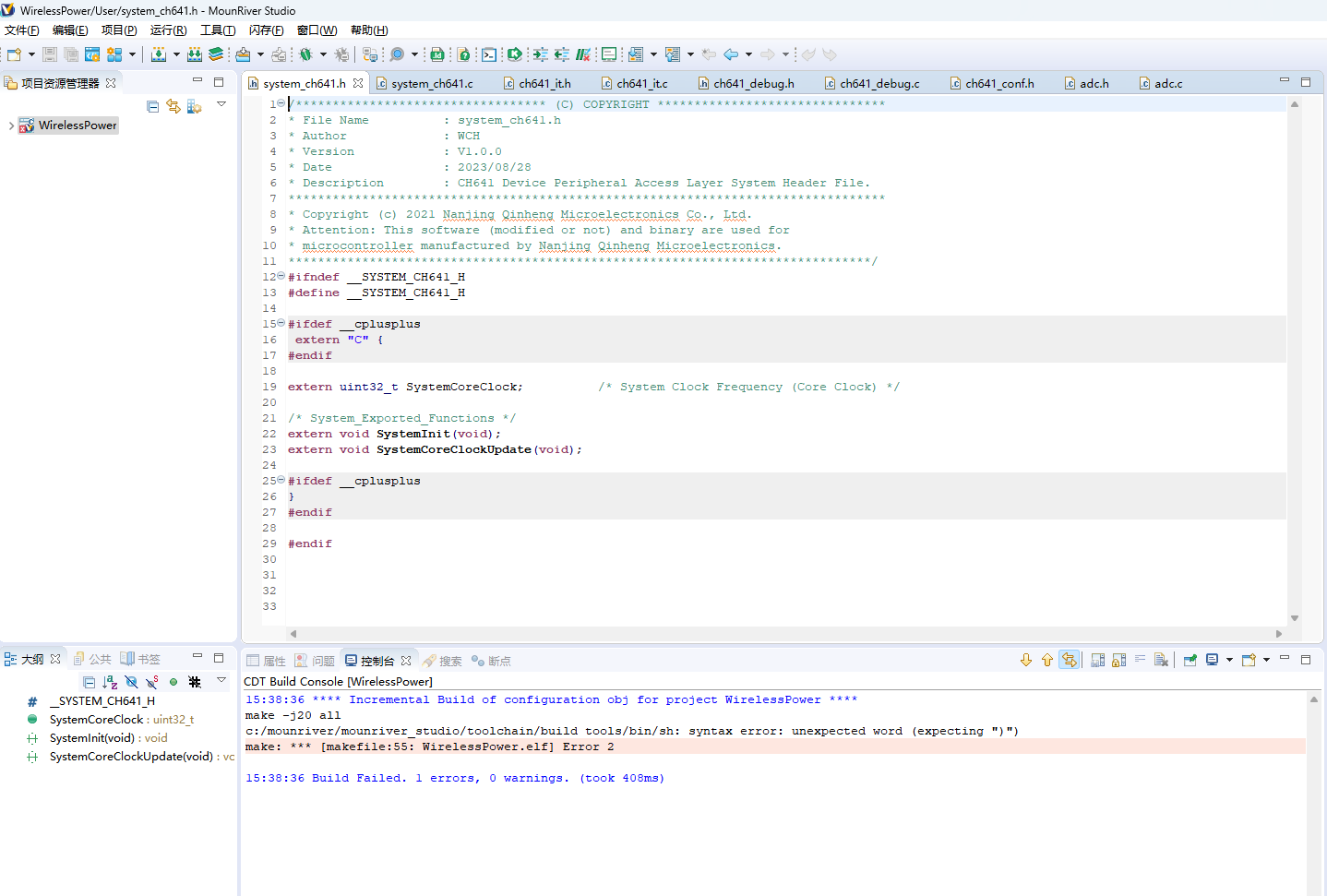The width and height of the screenshot is (1327, 896).
Task: Select __SYSTEM_CH641_H in the outline
Action: tap(91, 701)
